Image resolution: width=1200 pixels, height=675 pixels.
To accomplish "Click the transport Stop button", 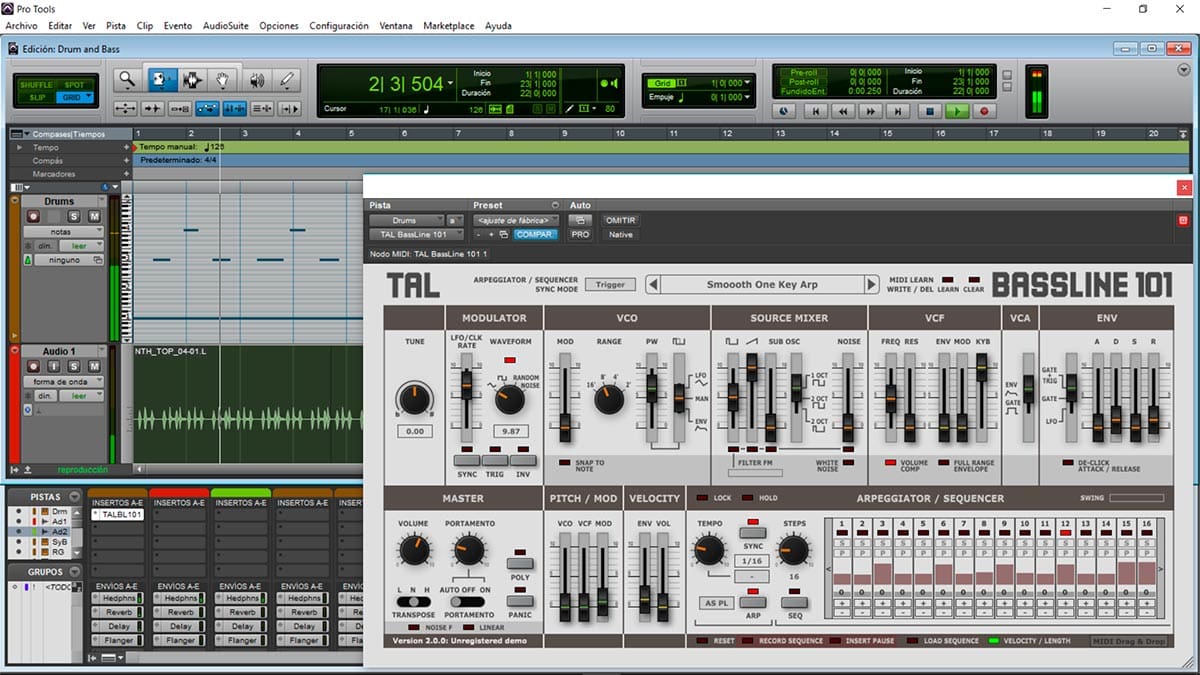I will click(x=929, y=112).
